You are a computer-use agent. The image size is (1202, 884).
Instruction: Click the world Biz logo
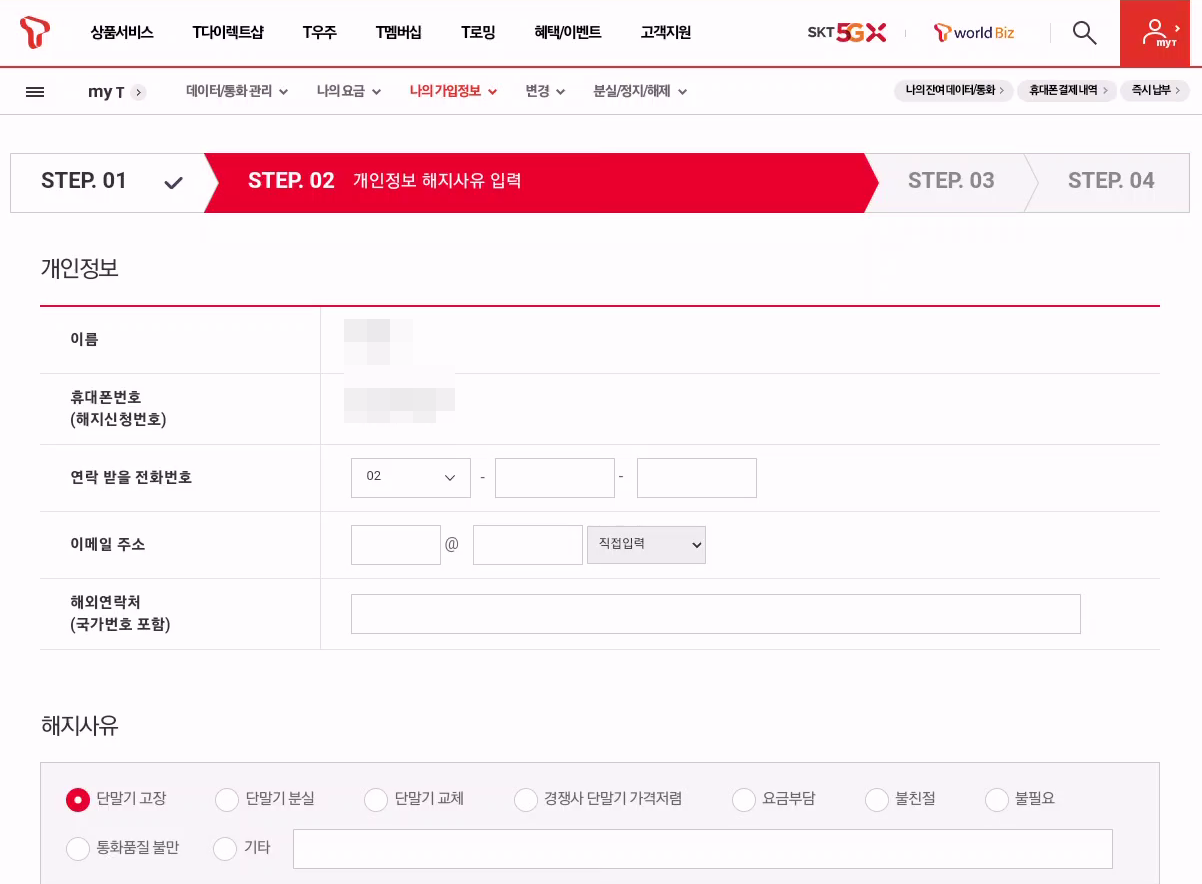tap(972, 32)
